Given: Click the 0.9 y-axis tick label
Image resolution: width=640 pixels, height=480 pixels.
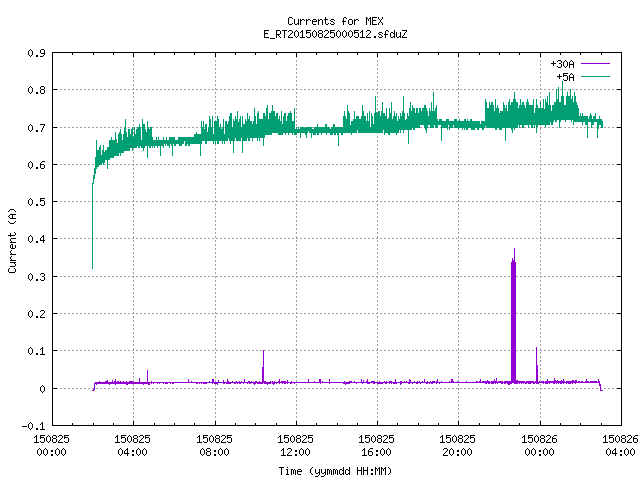Looking at the screenshot, I should [36, 53].
